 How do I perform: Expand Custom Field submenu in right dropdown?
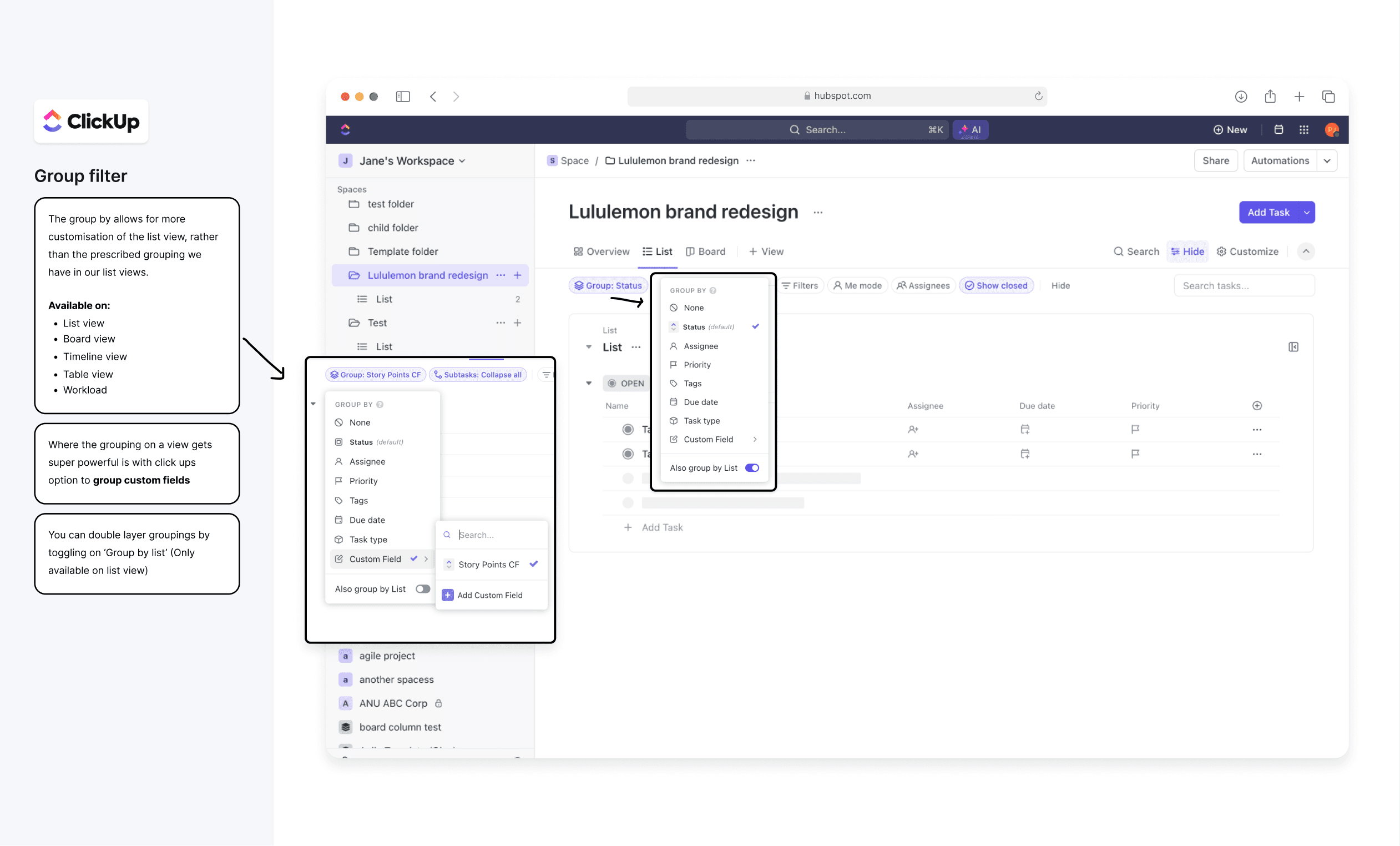click(x=714, y=440)
